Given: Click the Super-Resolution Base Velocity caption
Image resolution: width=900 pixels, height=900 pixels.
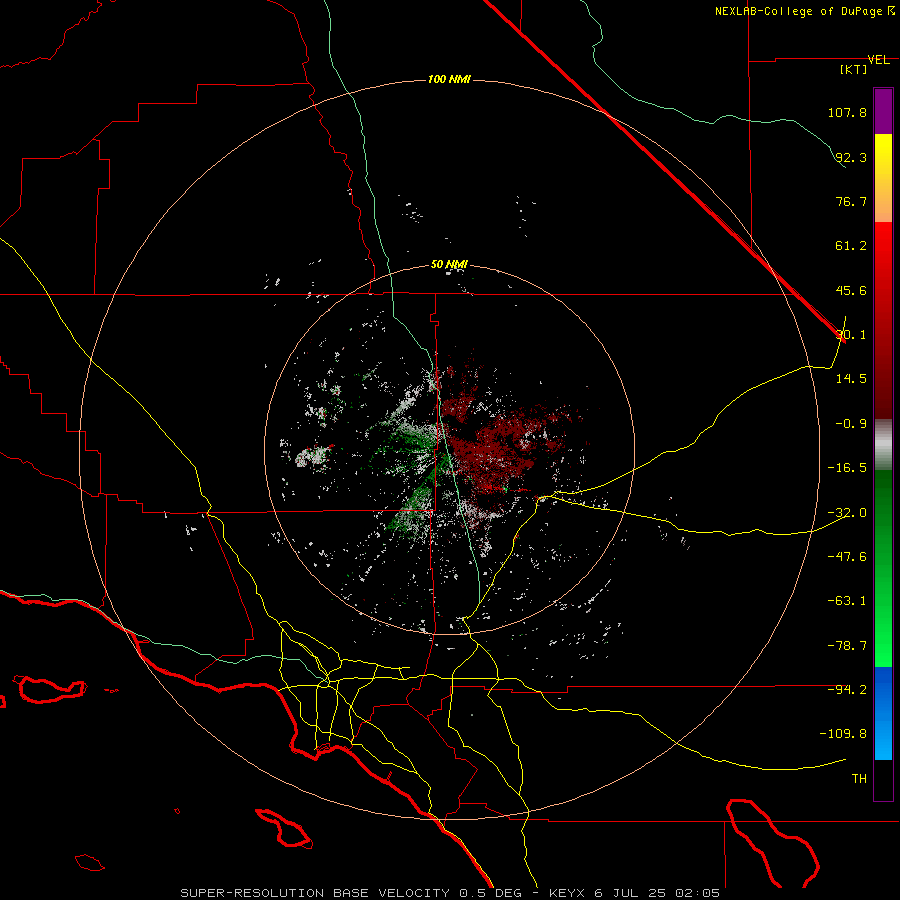Looking at the screenshot, I should tap(449, 893).
